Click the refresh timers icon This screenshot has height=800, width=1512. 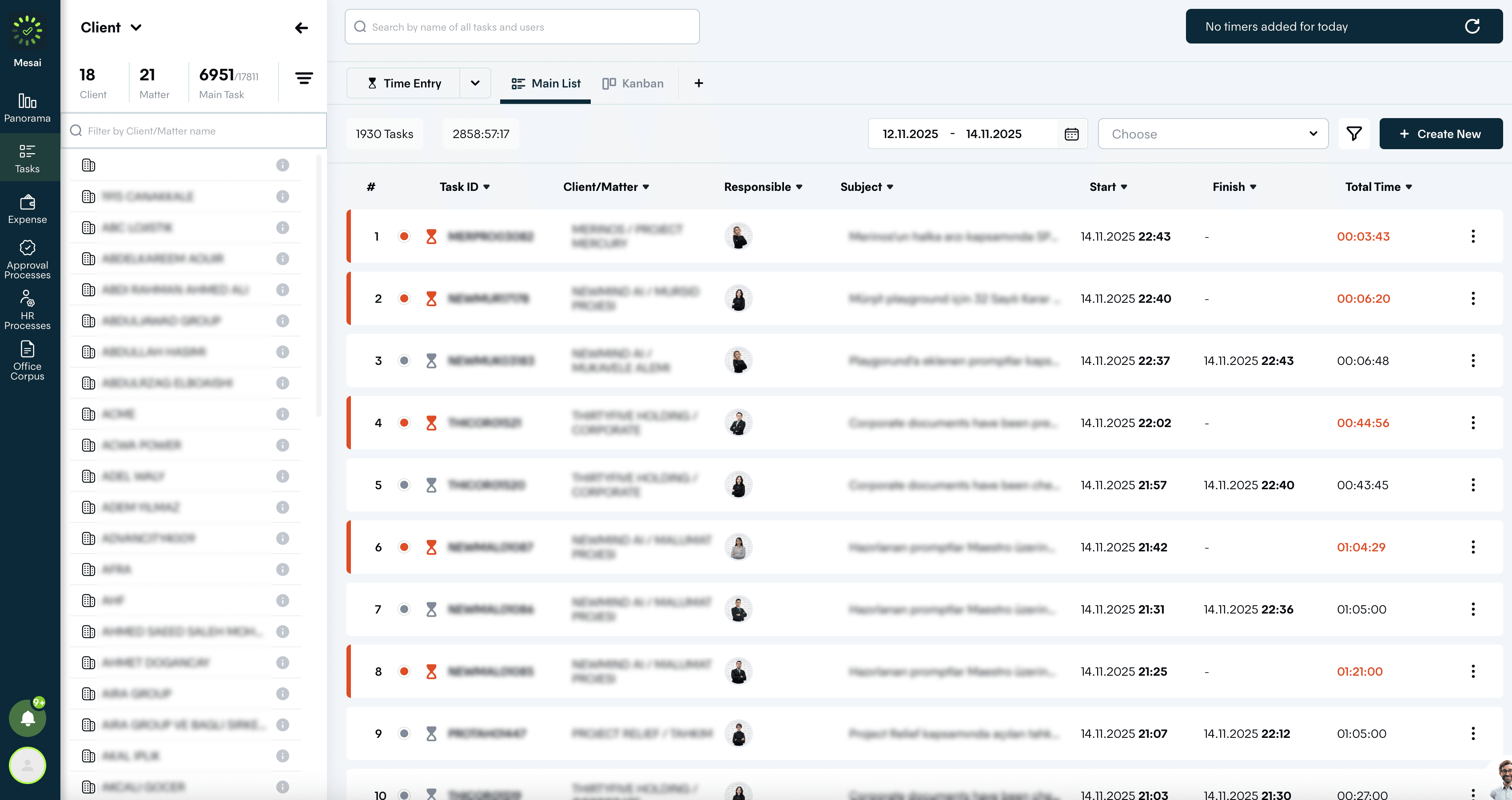click(x=1472, y=26)
